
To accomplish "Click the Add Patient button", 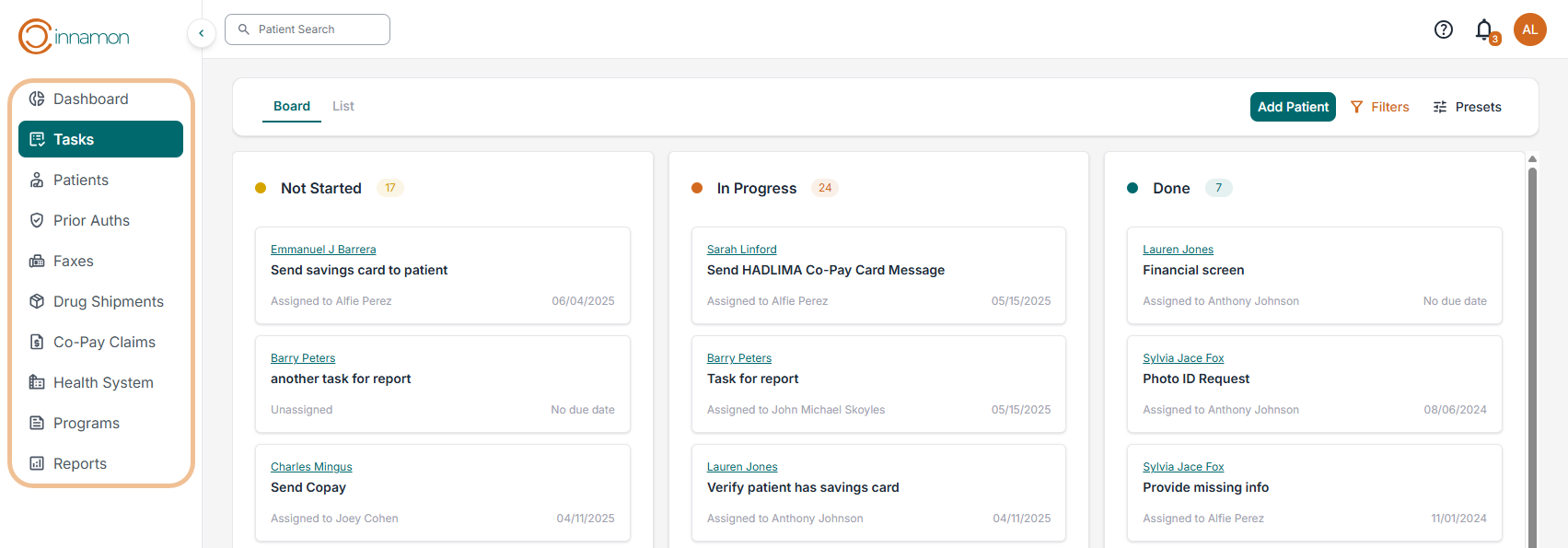I will (x=1292, y=107).
